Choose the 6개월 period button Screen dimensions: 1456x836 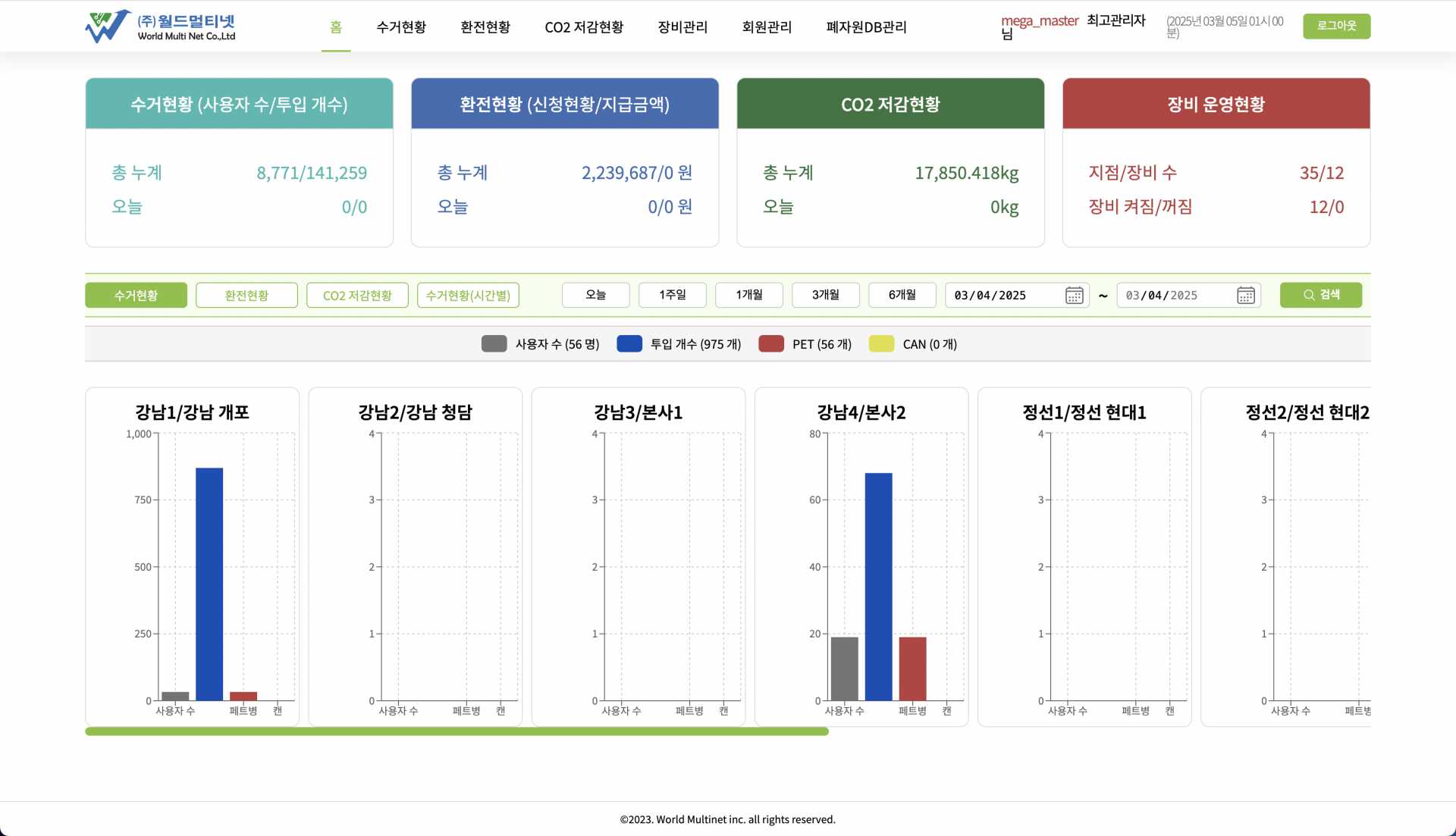[x=902, y=295]
